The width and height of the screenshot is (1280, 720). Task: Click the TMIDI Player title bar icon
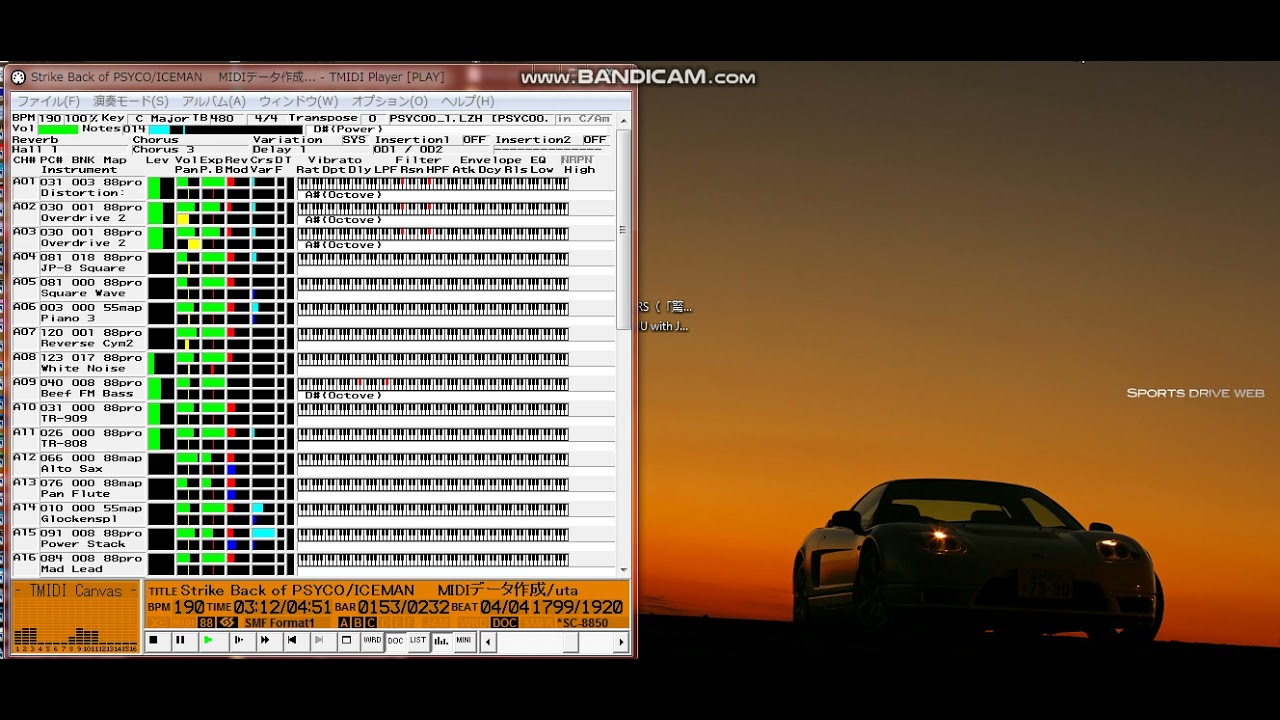pyautogui.click(x=18, y=77)
